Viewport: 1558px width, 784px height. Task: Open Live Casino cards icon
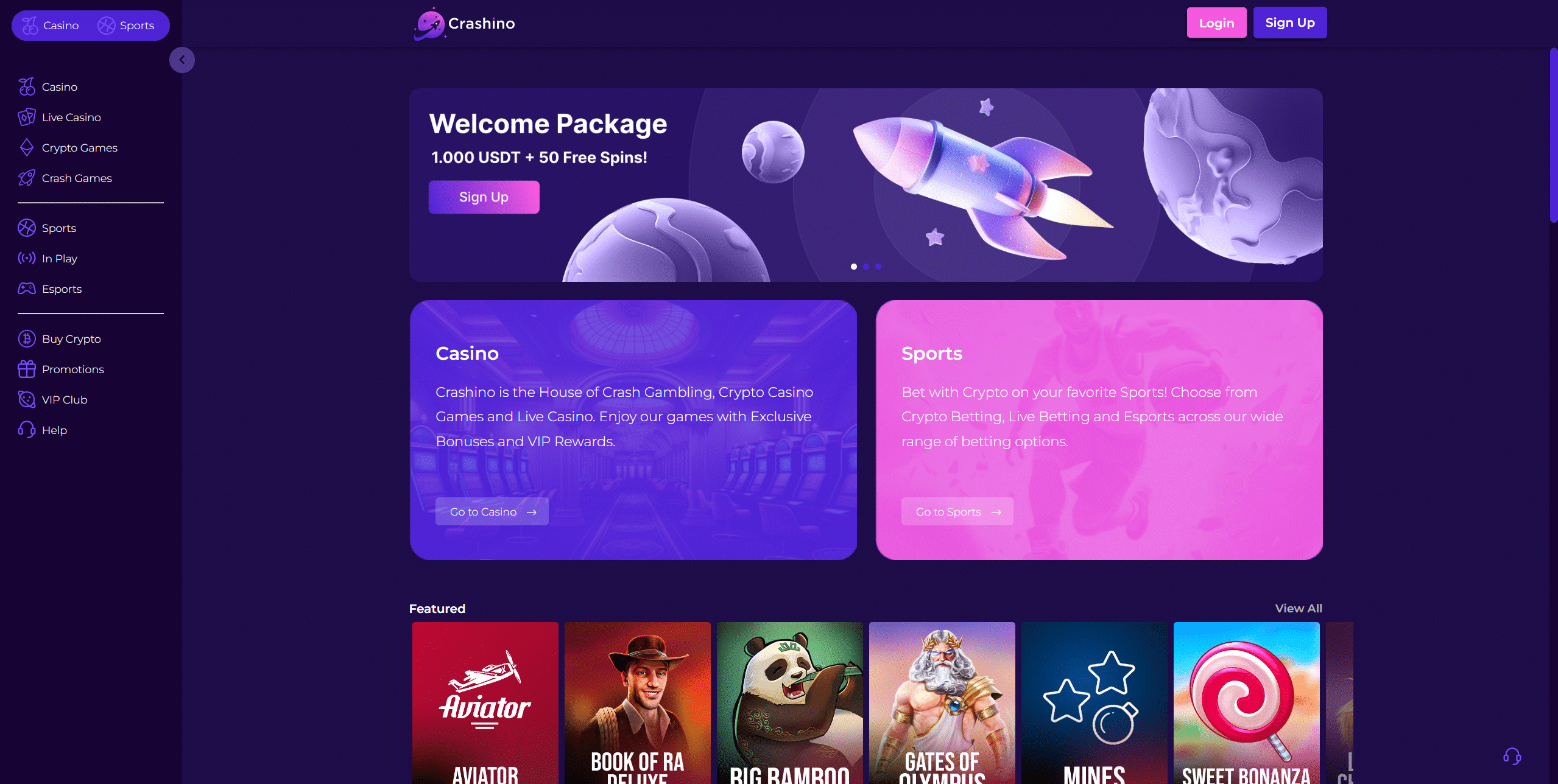(x=27, y=117)
